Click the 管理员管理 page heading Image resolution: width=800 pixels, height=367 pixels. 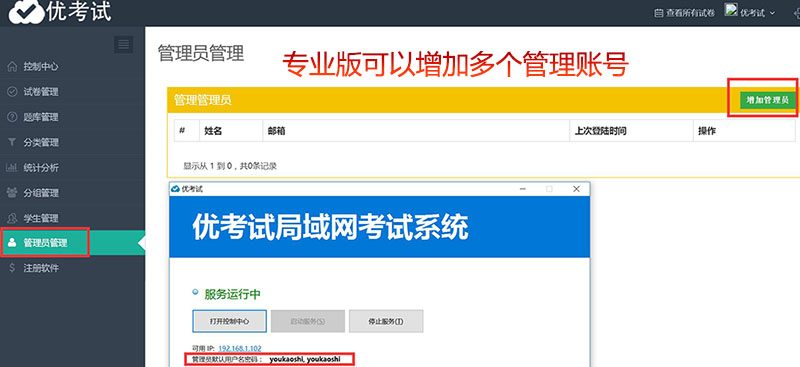pyautogui.click(x=201, y=53)
